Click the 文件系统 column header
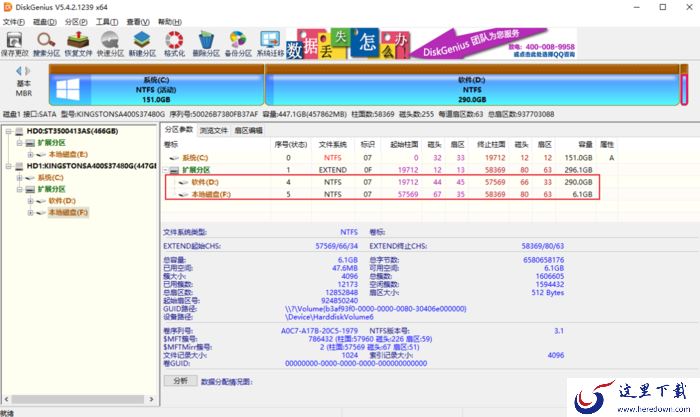The height and width of the screenshot is (417, 700). [x=333, y=145]
